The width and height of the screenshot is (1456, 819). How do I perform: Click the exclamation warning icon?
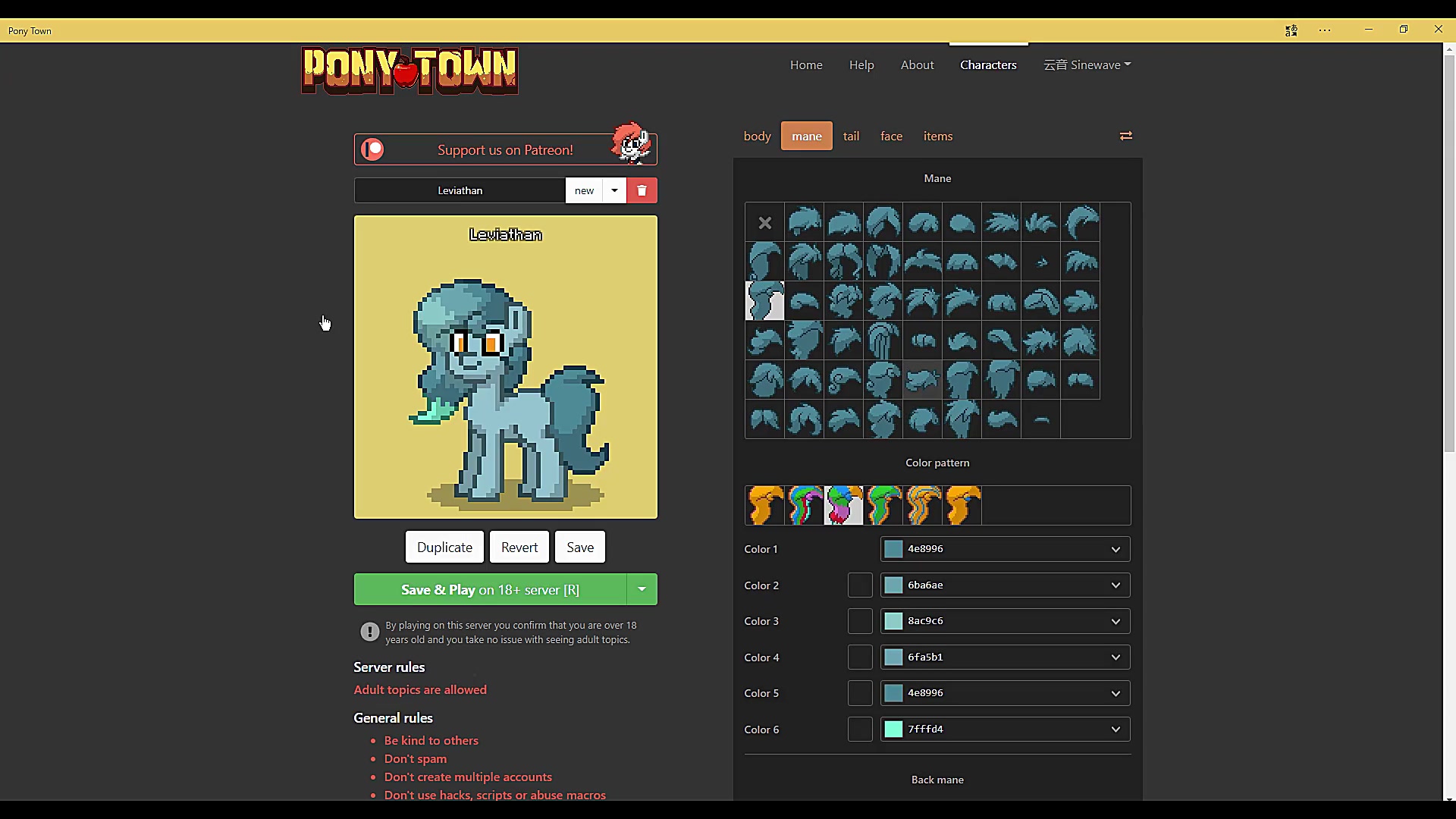(x=369, y=632)
